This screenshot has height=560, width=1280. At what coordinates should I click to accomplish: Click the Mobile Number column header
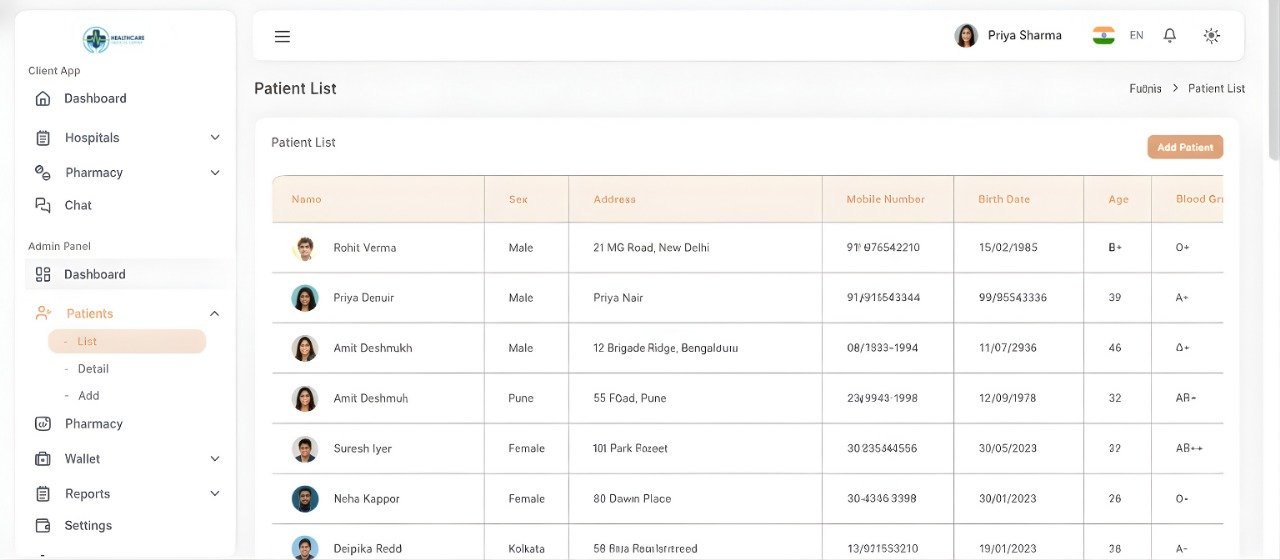(x=885, y=199)
